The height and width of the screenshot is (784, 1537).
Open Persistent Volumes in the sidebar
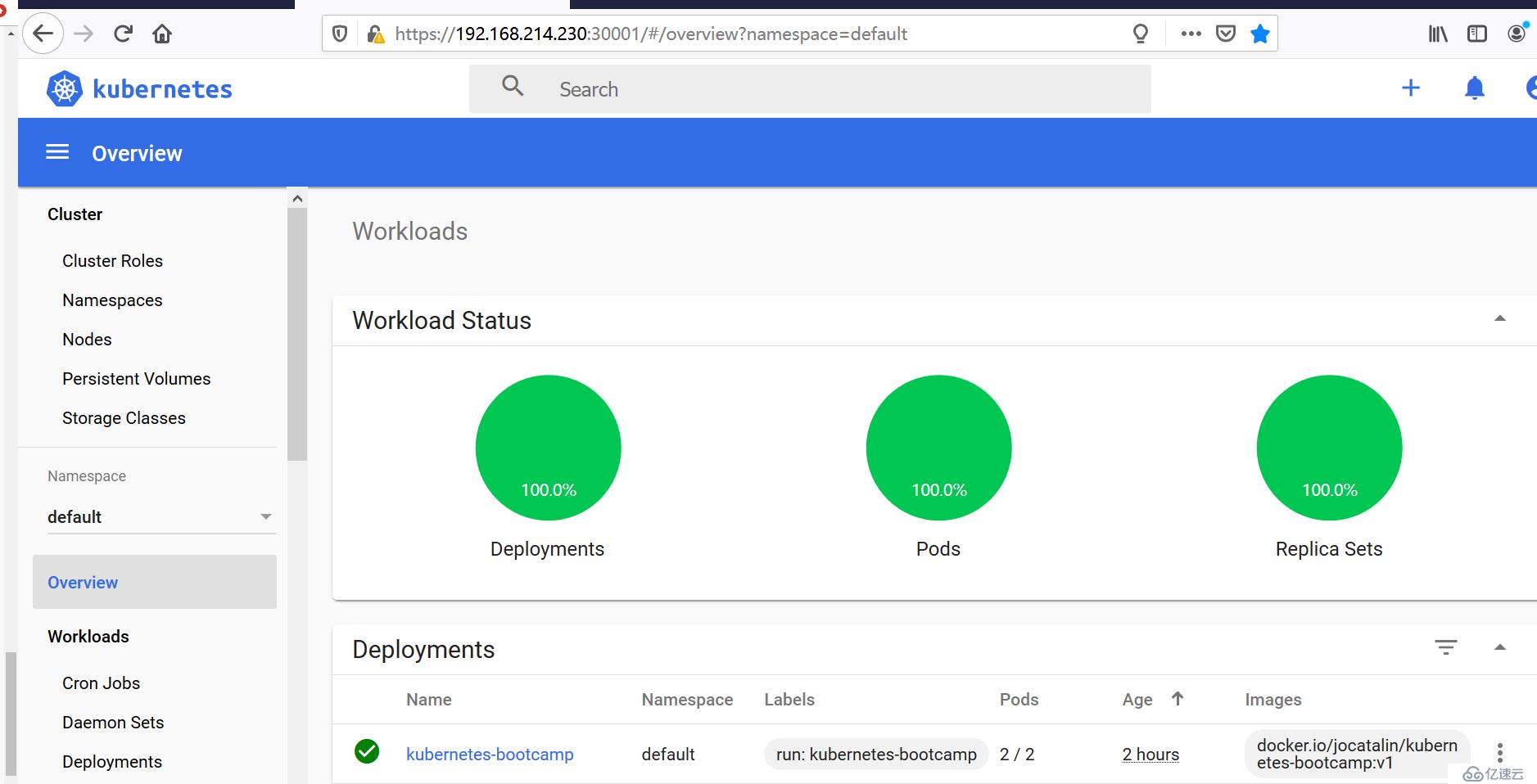click(136, 379)
